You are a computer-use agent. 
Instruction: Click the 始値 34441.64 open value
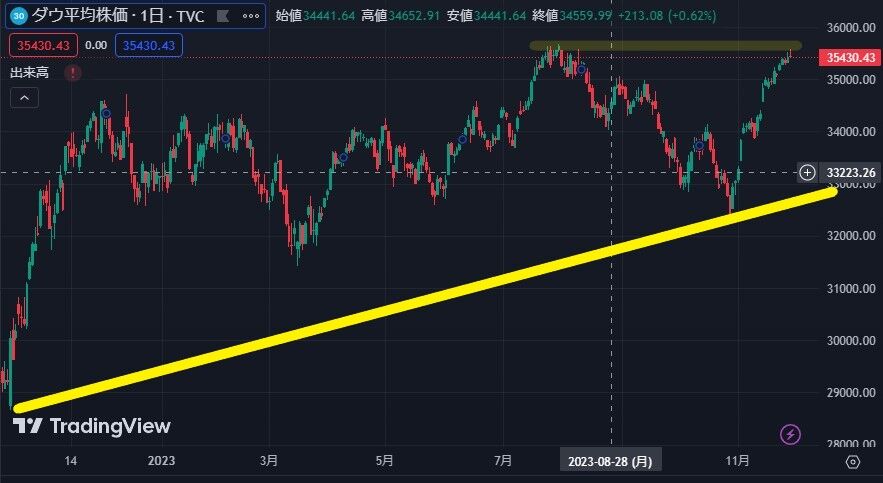click(x=315, y=16)
